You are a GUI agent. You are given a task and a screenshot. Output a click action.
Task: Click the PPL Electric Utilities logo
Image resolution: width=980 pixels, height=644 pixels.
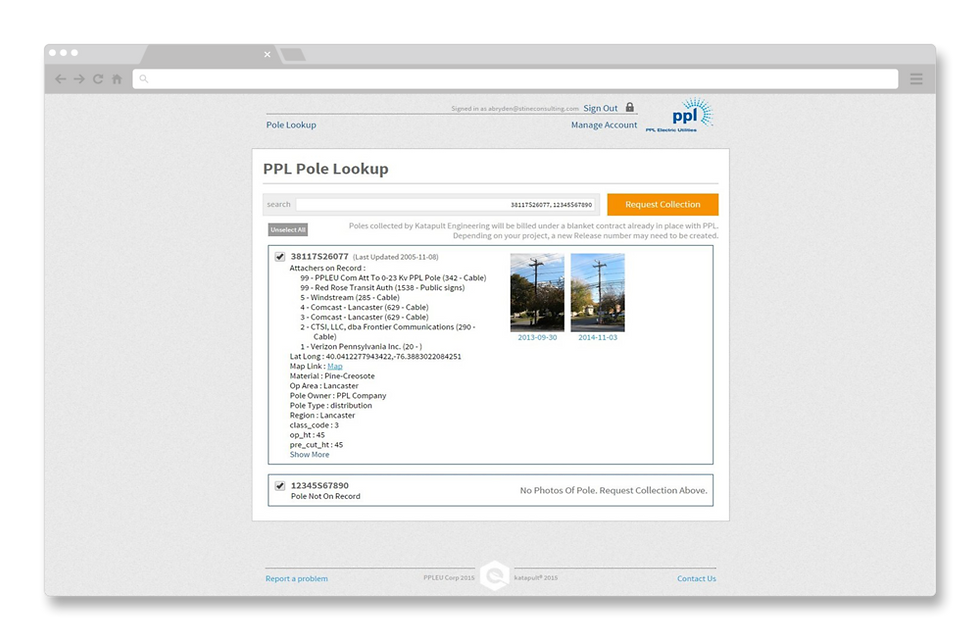coord(680,114)
